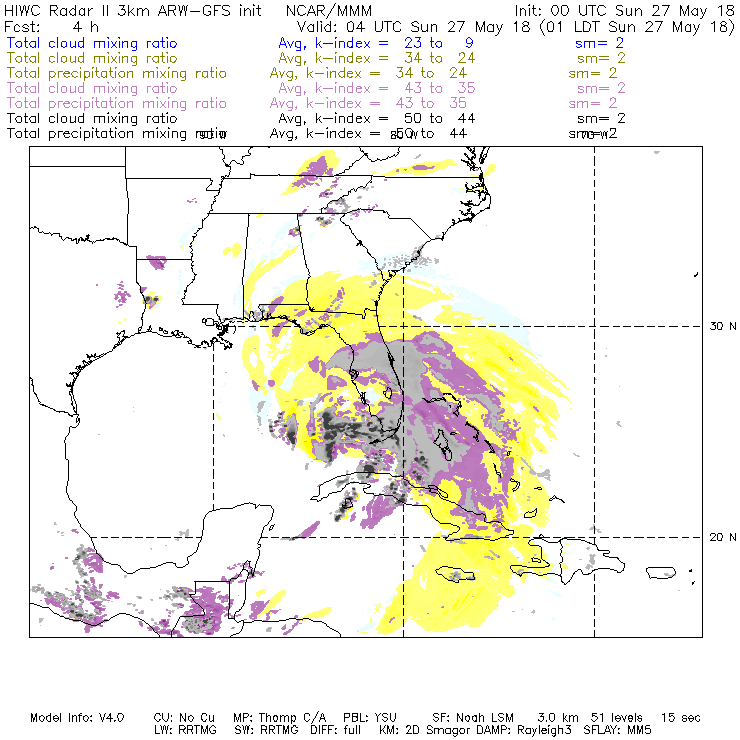
Task: Click the olive 'Total precipitation mixing ratio' label
Action: [x=117, y=73]
